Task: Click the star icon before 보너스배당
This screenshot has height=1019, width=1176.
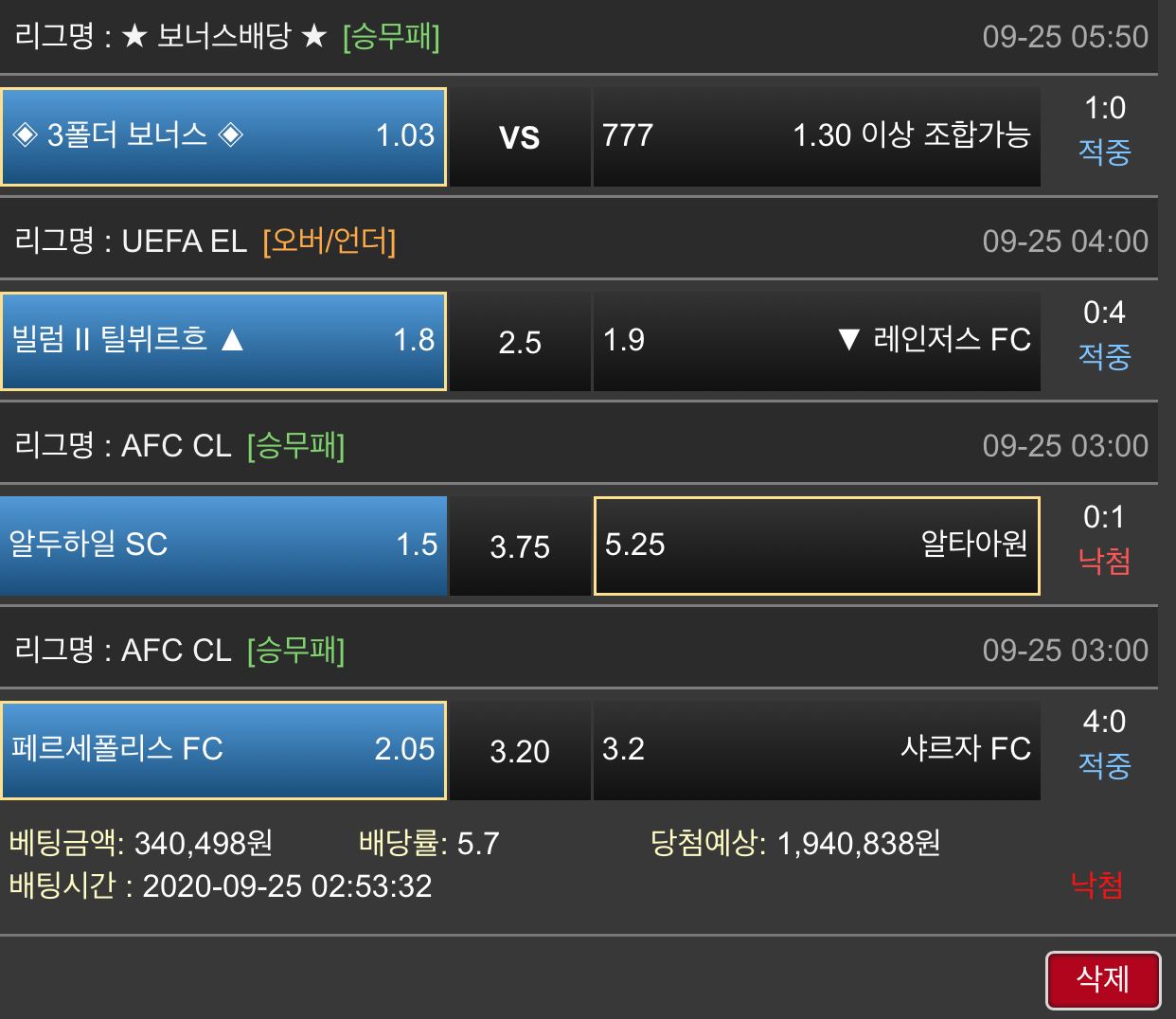Action: tap(134, 37)
